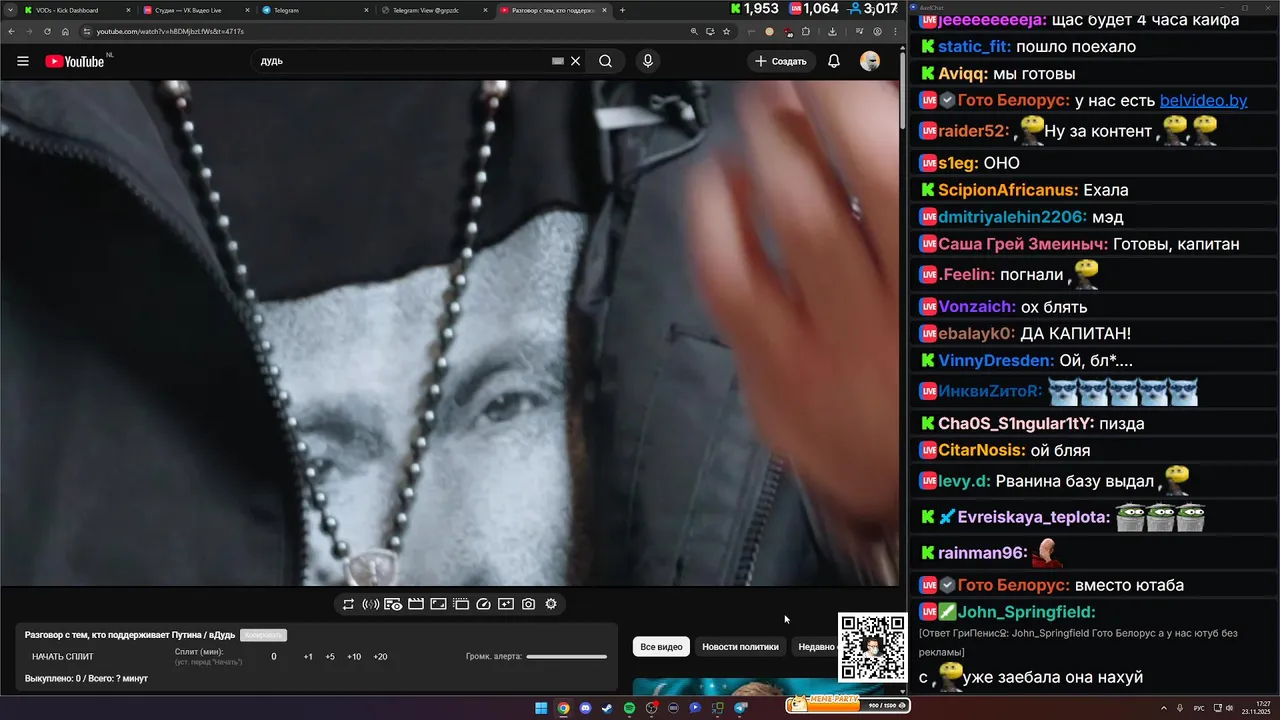Add +1 minute to split

tap(308, 657)
